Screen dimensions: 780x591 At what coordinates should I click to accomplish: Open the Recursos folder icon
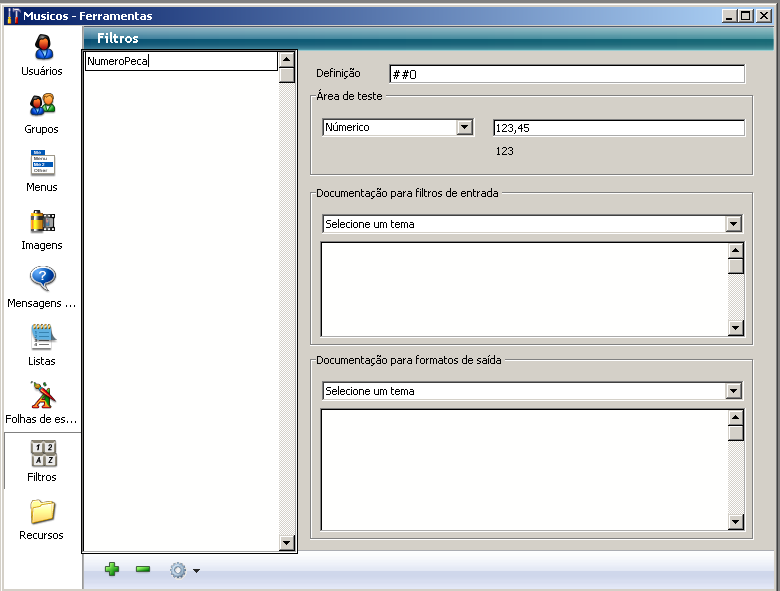[42, 512]
